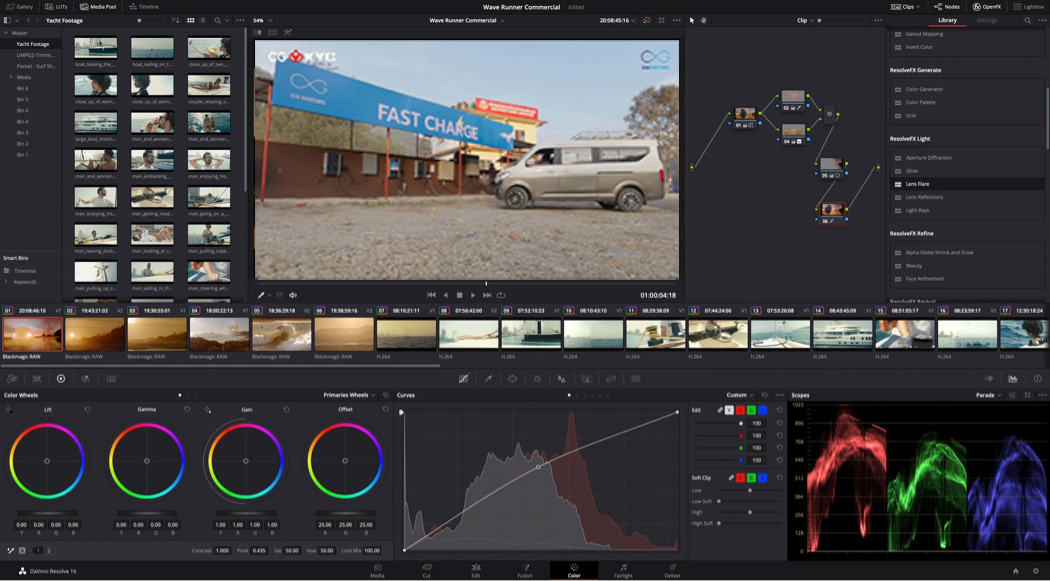Open the Timelines smart bin

(x=25, y=271)
